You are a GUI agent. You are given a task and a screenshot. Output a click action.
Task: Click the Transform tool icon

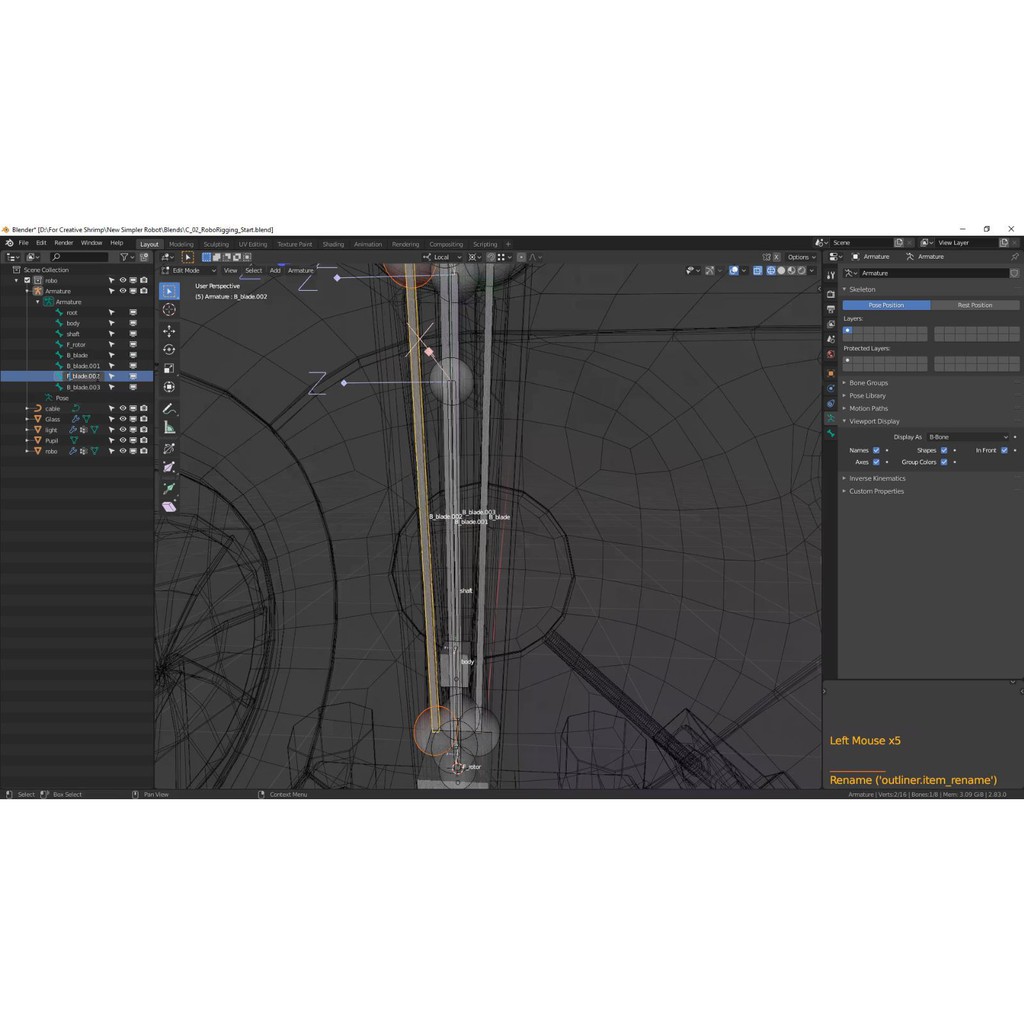pyautogui.click(x=169, y=387)
